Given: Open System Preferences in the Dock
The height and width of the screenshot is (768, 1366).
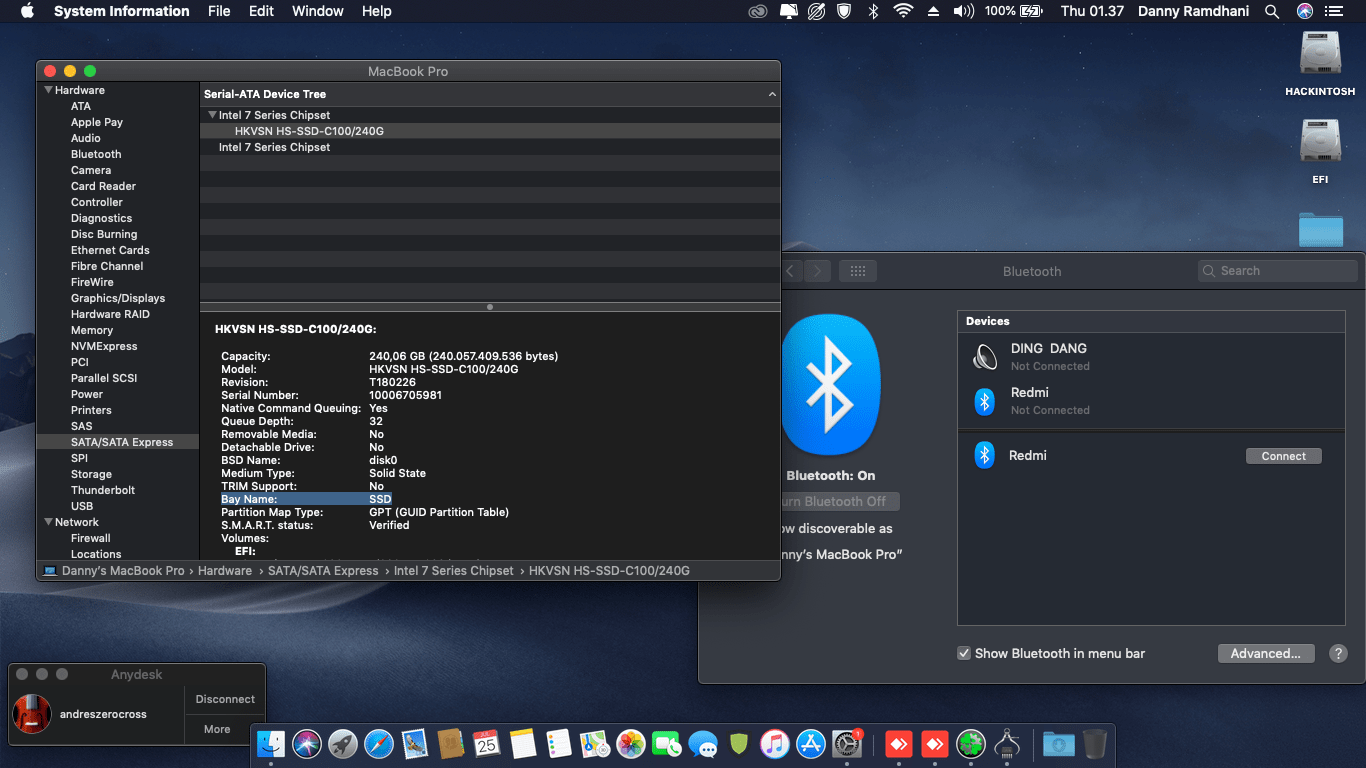Looking at the screenshot, I should [x=847, y=744].
